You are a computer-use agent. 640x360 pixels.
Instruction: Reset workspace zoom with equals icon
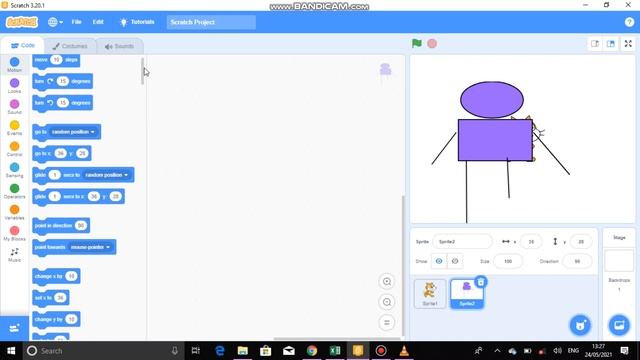click(x=387, y=322)
